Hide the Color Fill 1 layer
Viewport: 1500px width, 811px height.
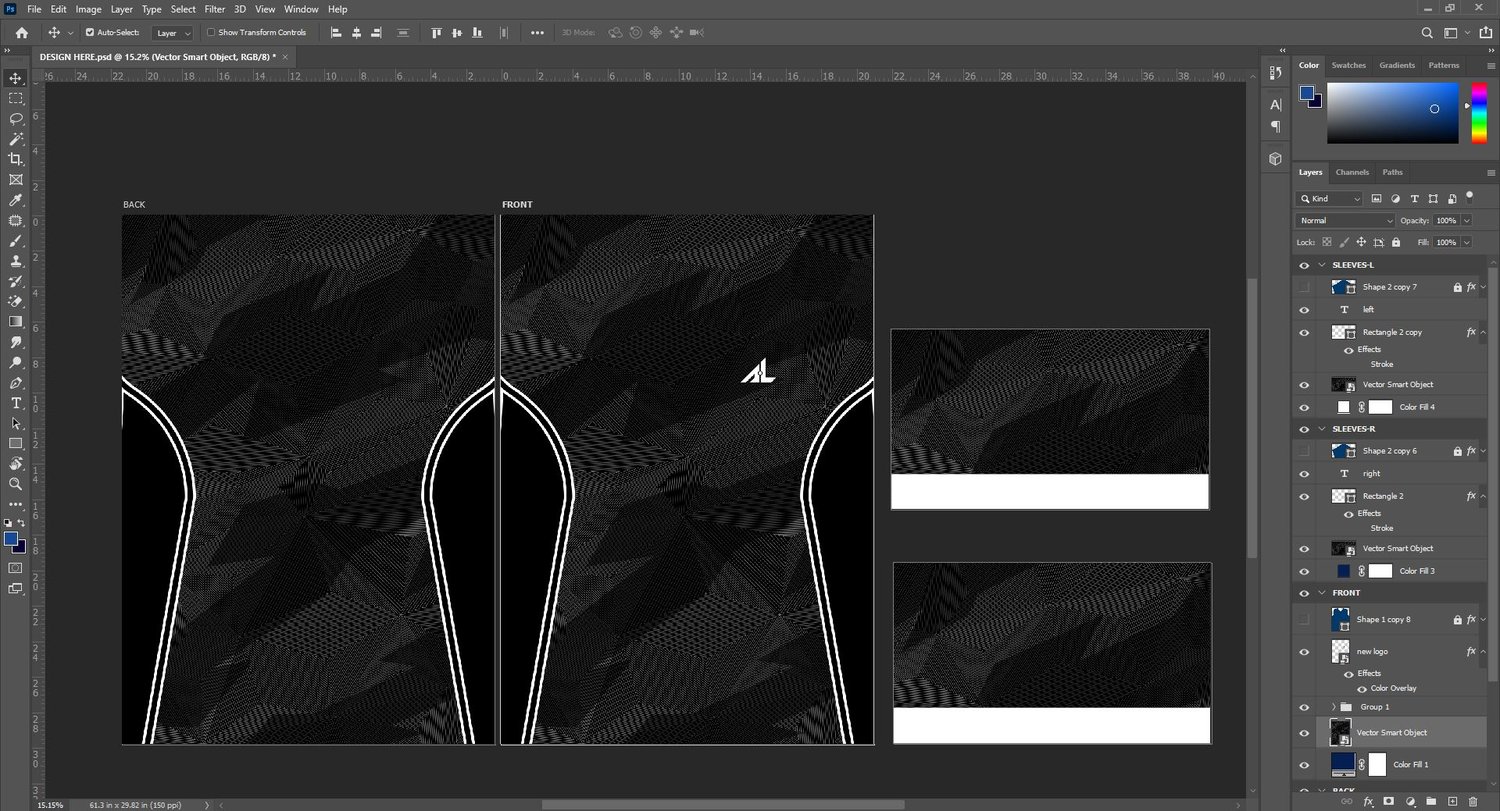pos(1304,765)
